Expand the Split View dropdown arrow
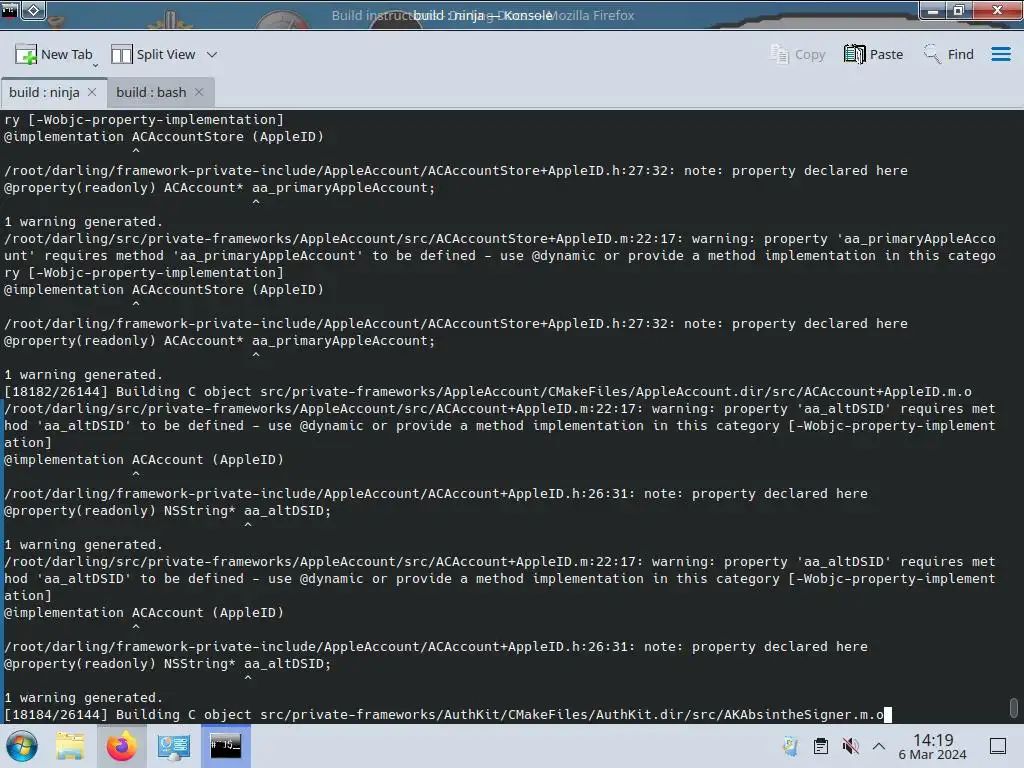 (212, 55)
